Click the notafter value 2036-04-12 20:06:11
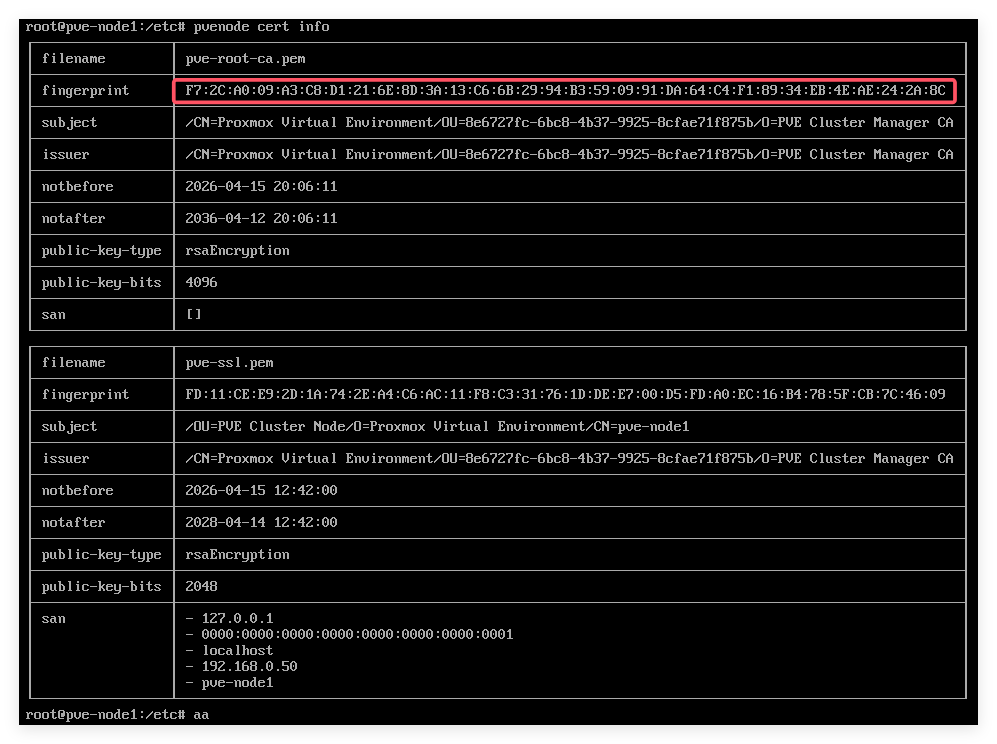 coord(261,218)
